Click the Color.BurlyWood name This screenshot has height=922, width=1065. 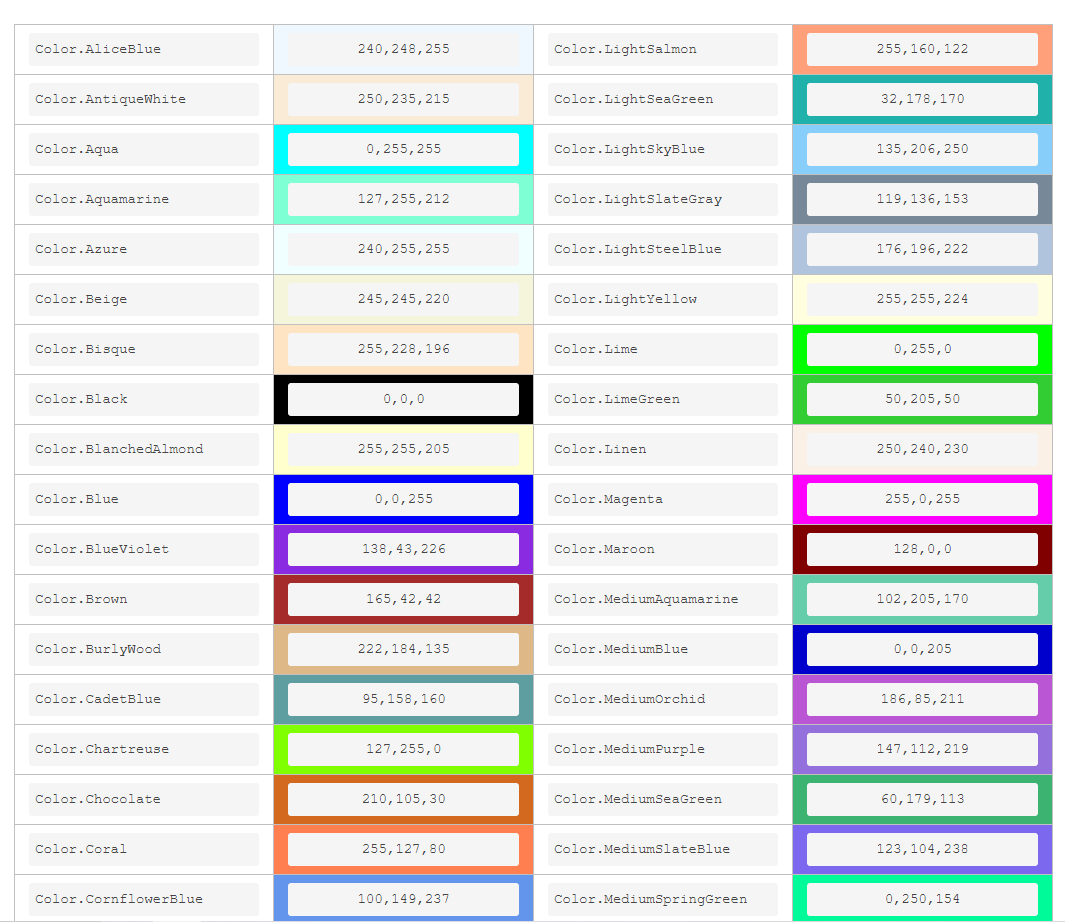point(144,650)
